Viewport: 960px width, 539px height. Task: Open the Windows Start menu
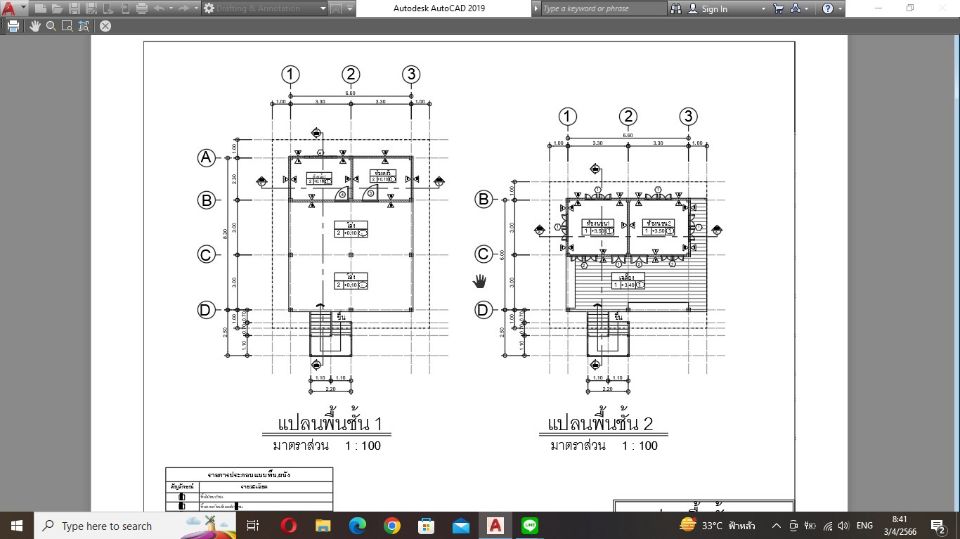pyautogui.click(x=16, y=525)
